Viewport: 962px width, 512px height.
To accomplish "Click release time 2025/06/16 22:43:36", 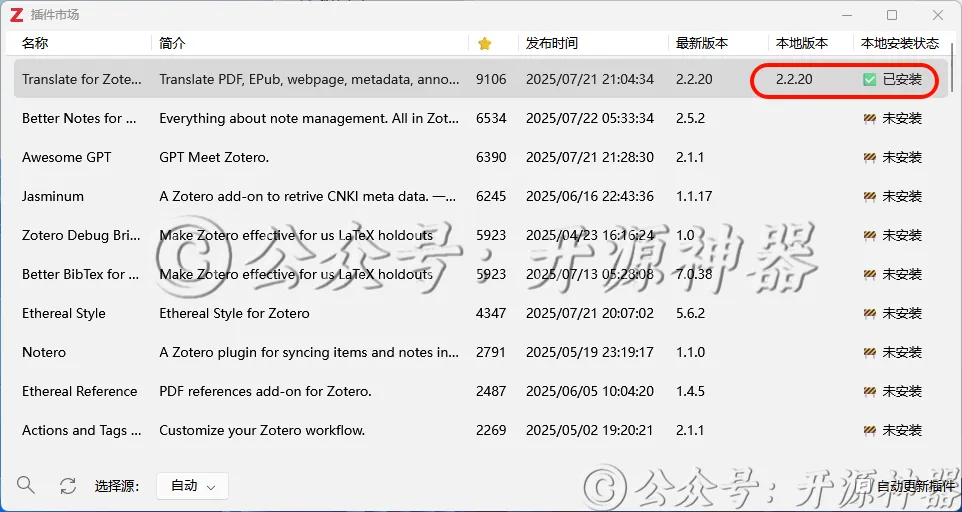I will [590, 196].
